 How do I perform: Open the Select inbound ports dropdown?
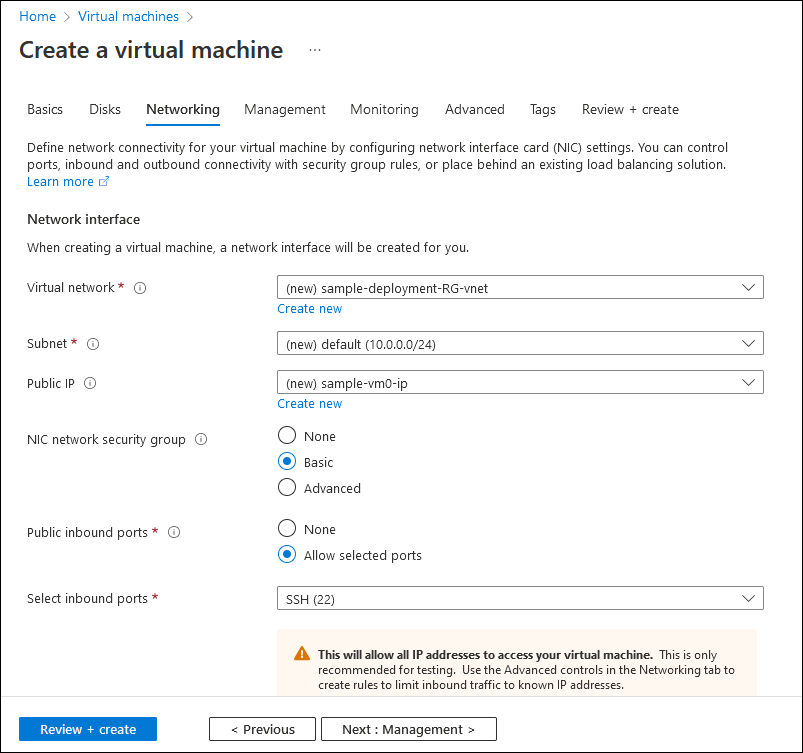[519, 598]
